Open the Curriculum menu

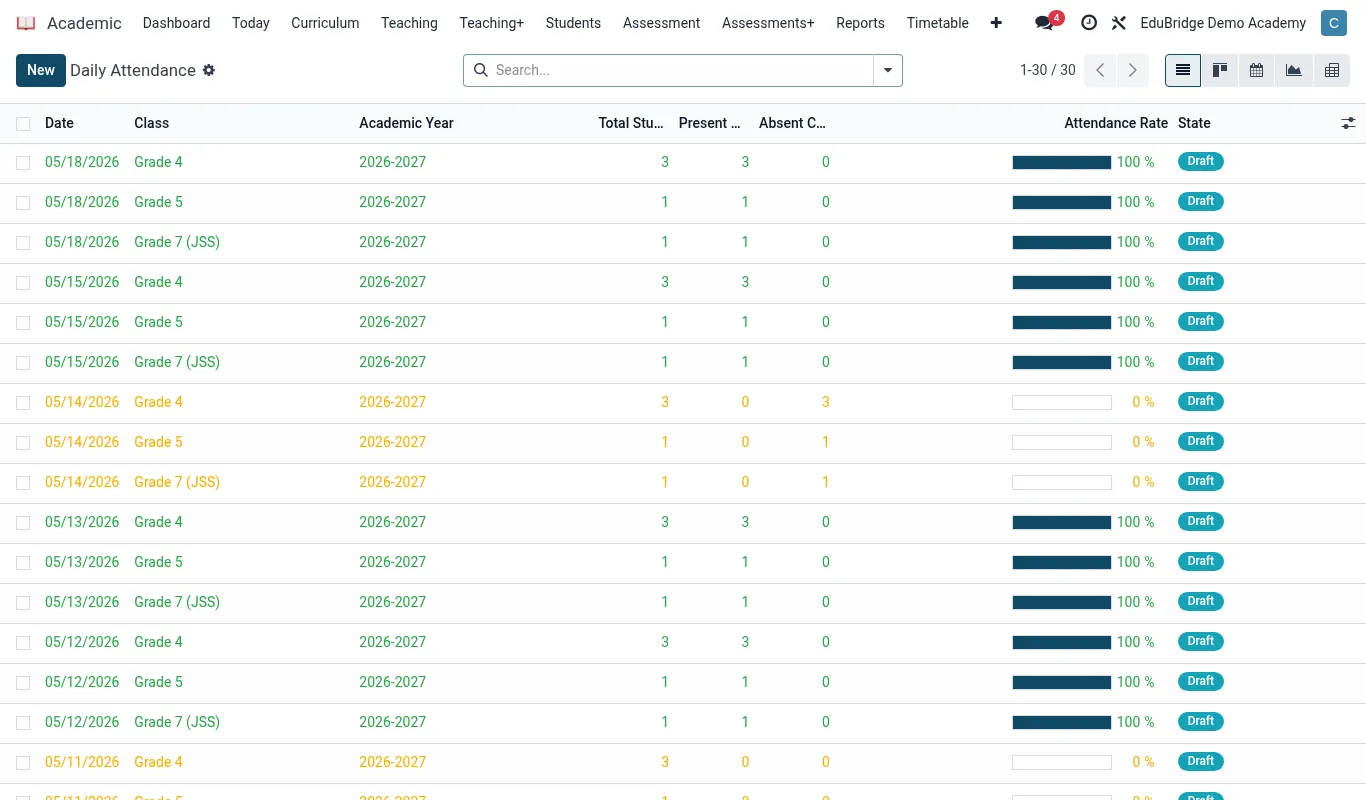325,23
